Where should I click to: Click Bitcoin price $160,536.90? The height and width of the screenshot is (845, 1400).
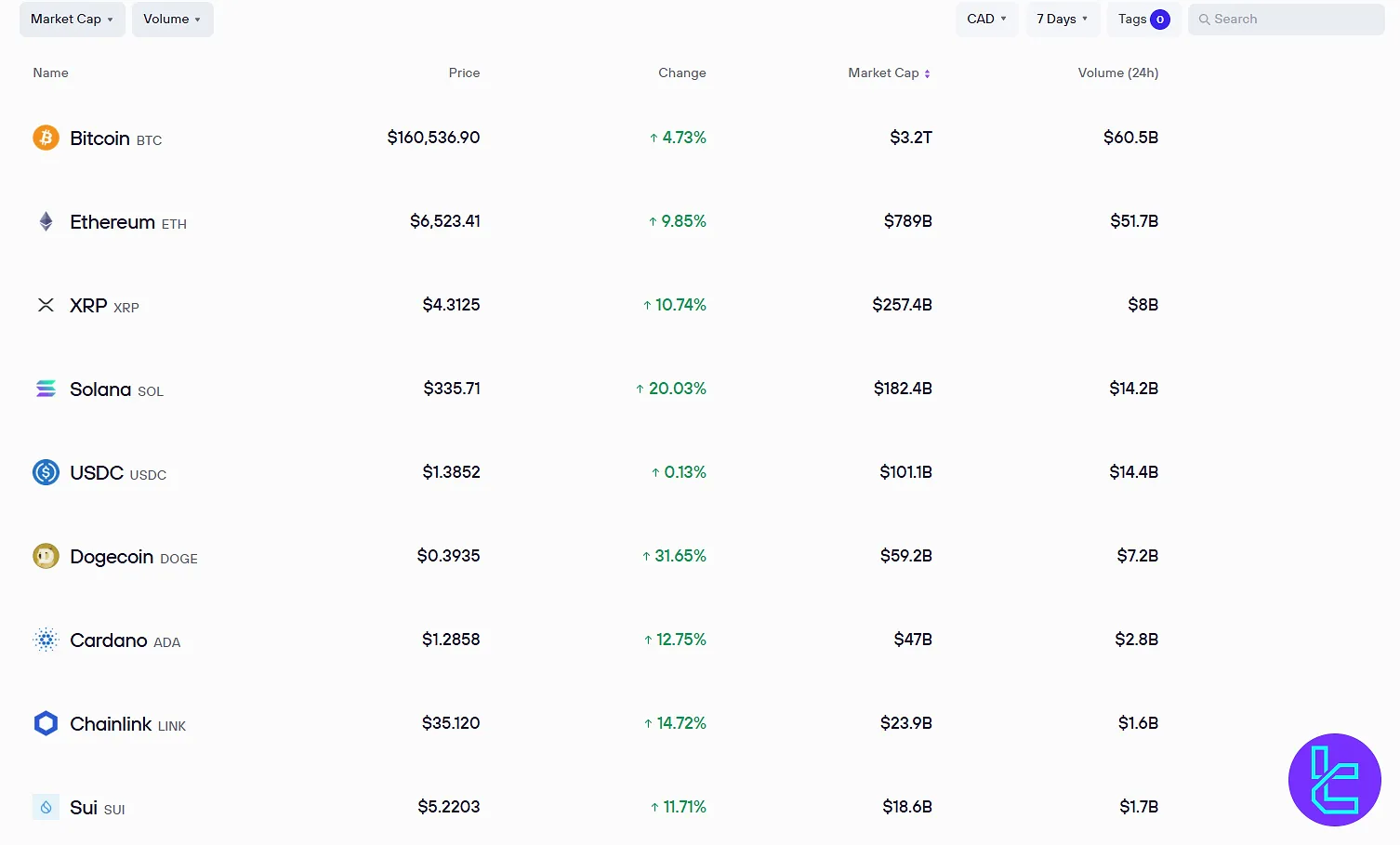(x=433, y=138)
